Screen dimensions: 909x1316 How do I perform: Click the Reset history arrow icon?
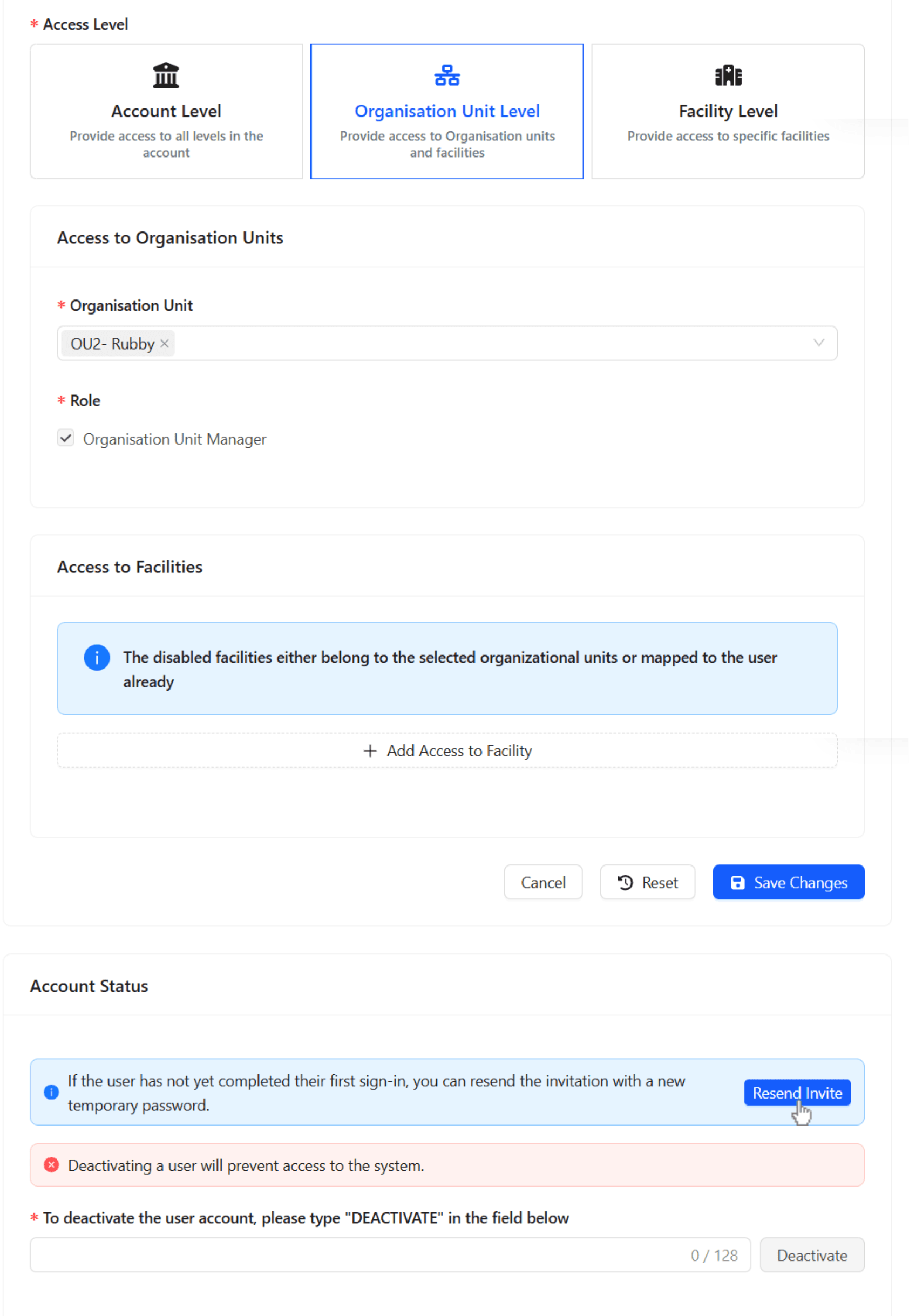pos(625,882)
